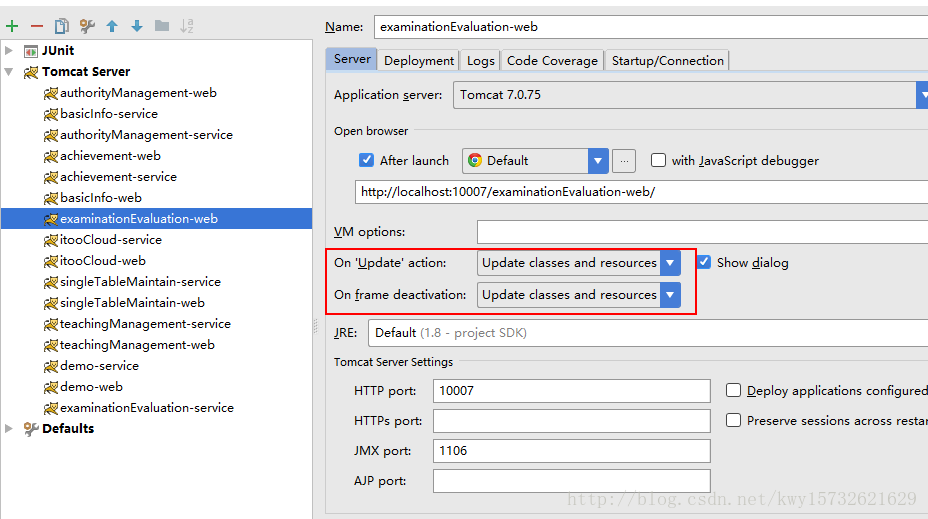Select authorityManagement-service configuration
Image resolution: width=928 pixels, height=519 pixels.
[x=146, y=135]
